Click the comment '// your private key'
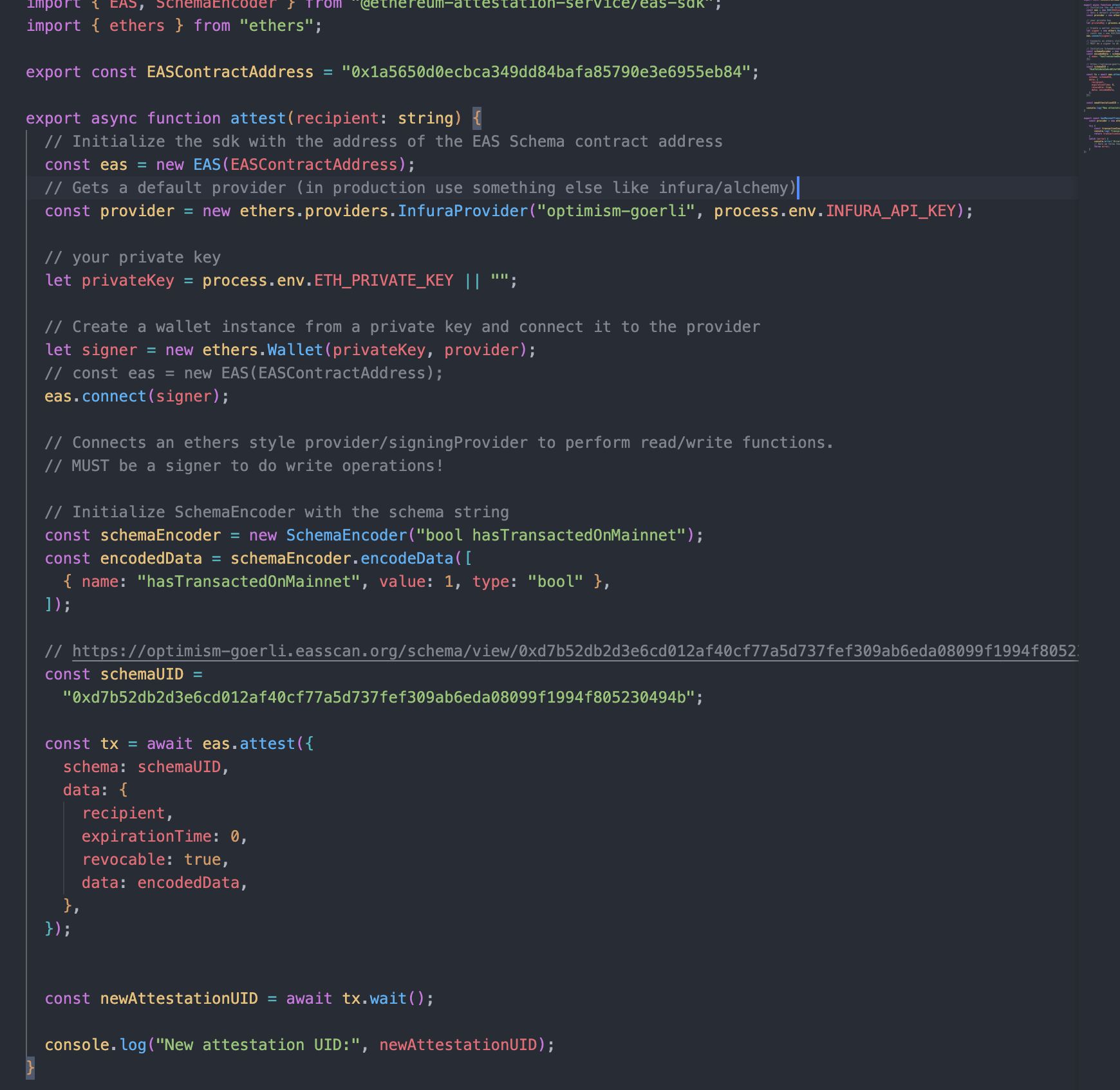This screenshot has height=1090, width=1120. click(133, 257)
